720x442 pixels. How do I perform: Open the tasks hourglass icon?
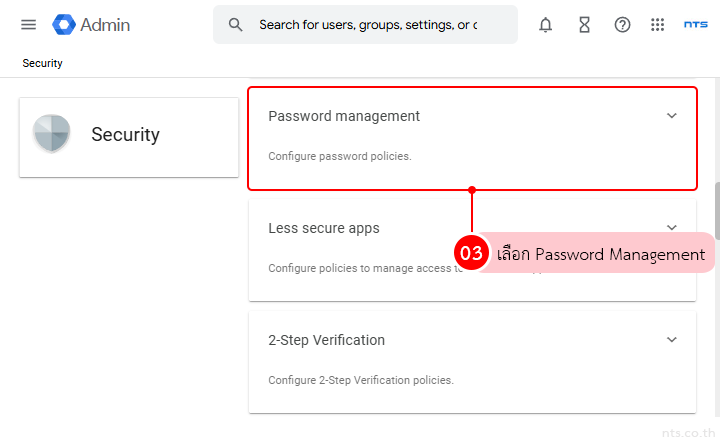584,25
